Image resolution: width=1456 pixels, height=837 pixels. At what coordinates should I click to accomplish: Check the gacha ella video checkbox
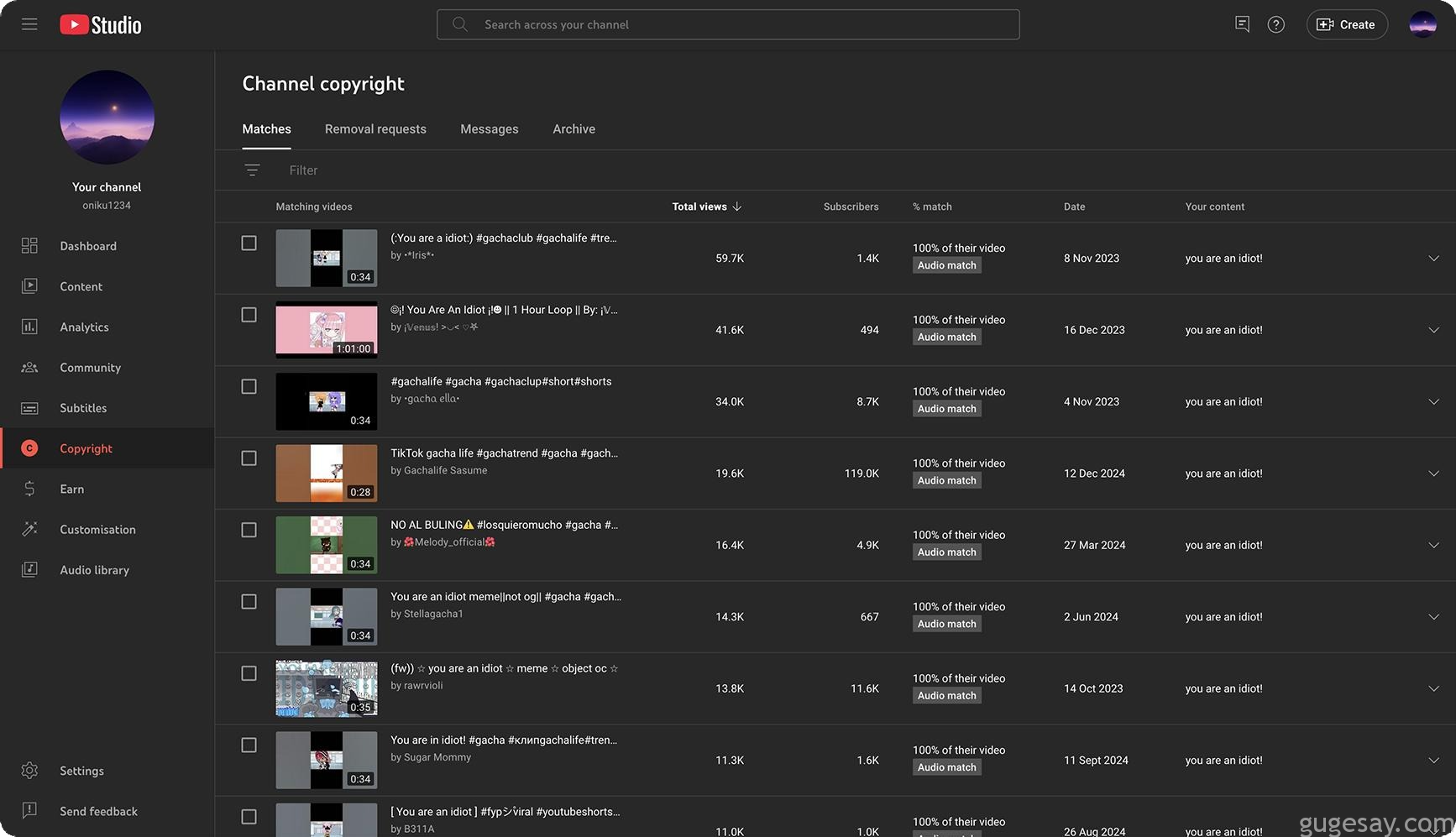(249, 386)
